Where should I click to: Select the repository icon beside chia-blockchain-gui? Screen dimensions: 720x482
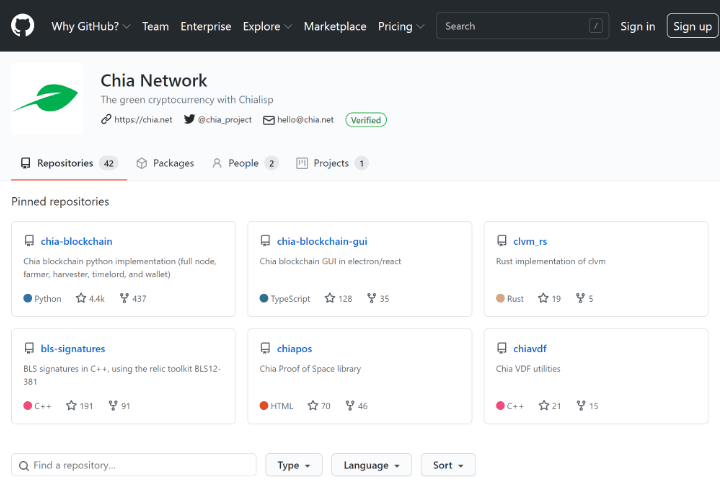click(265, 241)
